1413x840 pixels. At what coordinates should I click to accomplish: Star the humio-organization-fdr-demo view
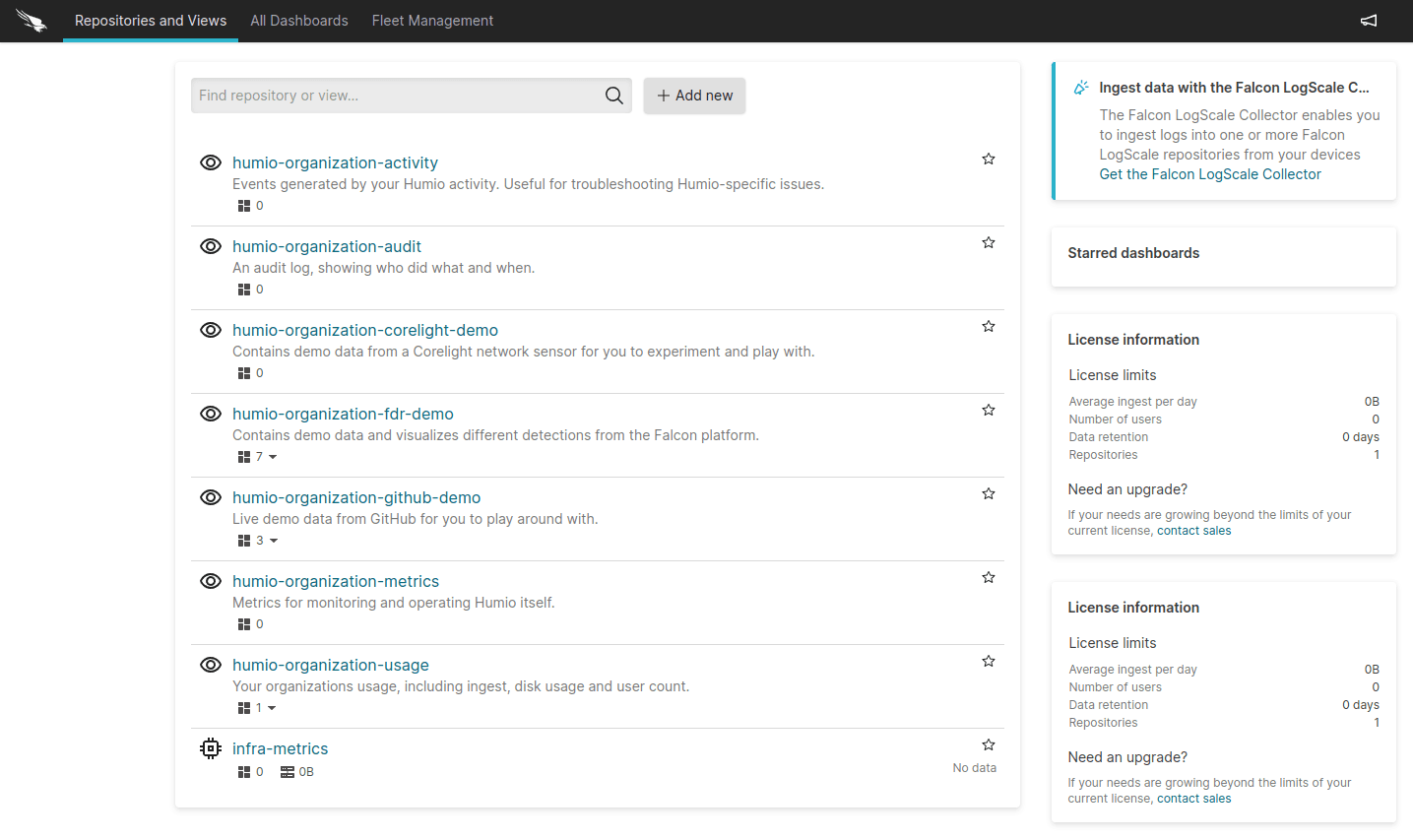pyautogui.click(x=988, y=410)
